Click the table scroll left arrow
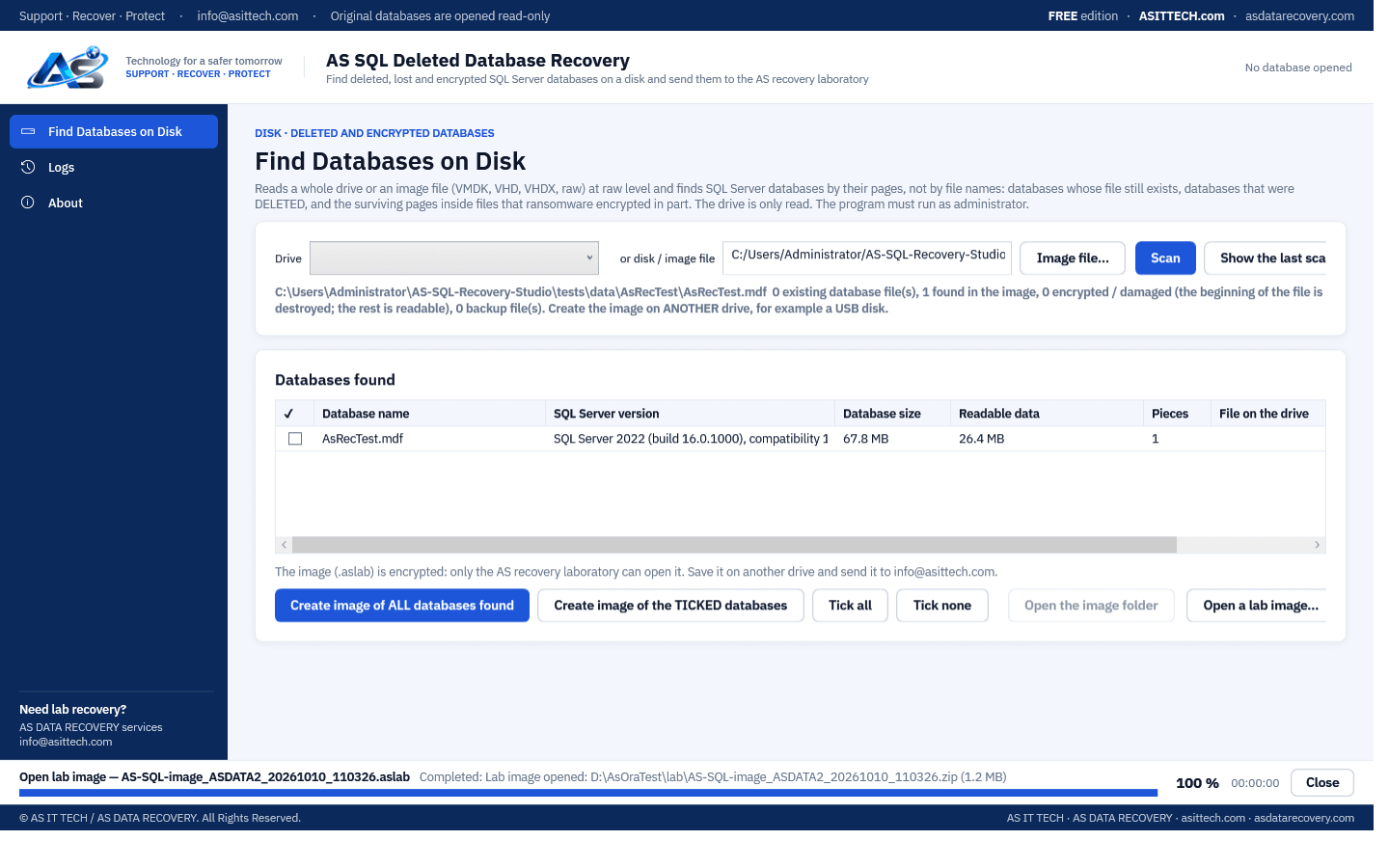The image size is (1389, 868). point(284,545)
